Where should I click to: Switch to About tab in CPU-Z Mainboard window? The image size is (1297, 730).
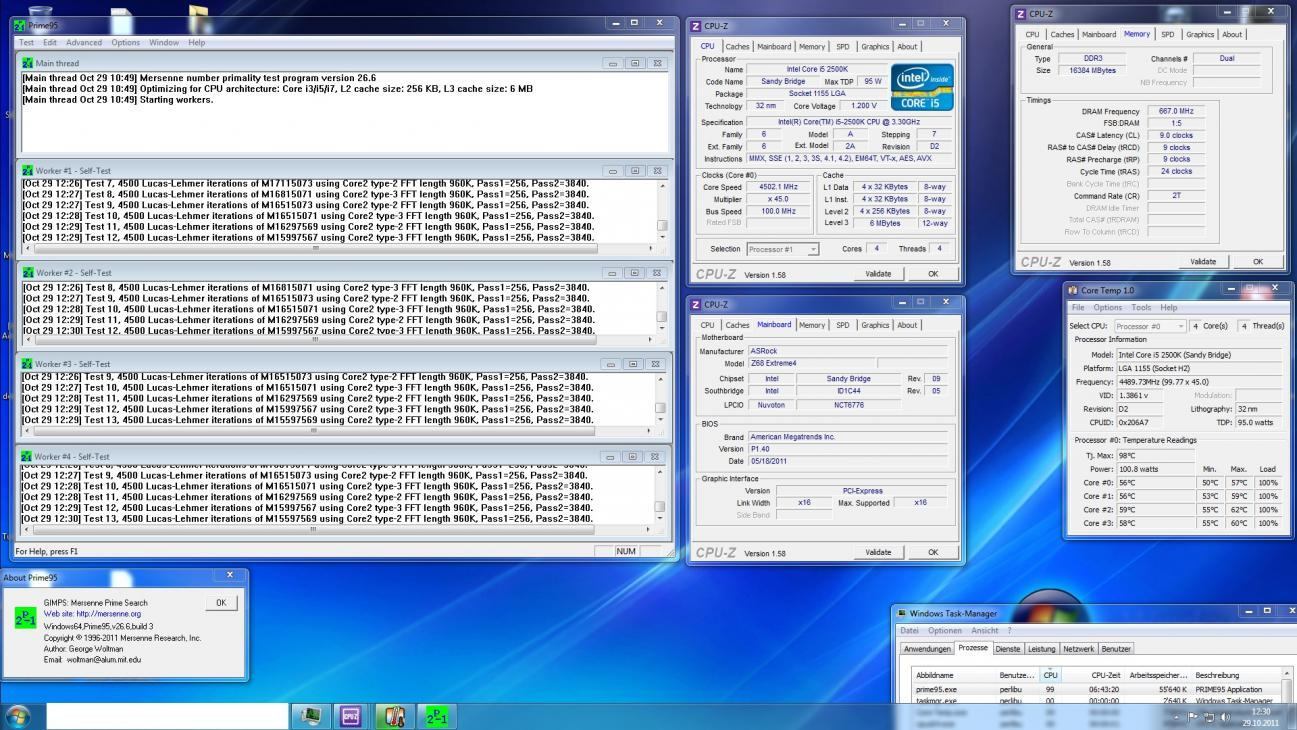point(907,325)
